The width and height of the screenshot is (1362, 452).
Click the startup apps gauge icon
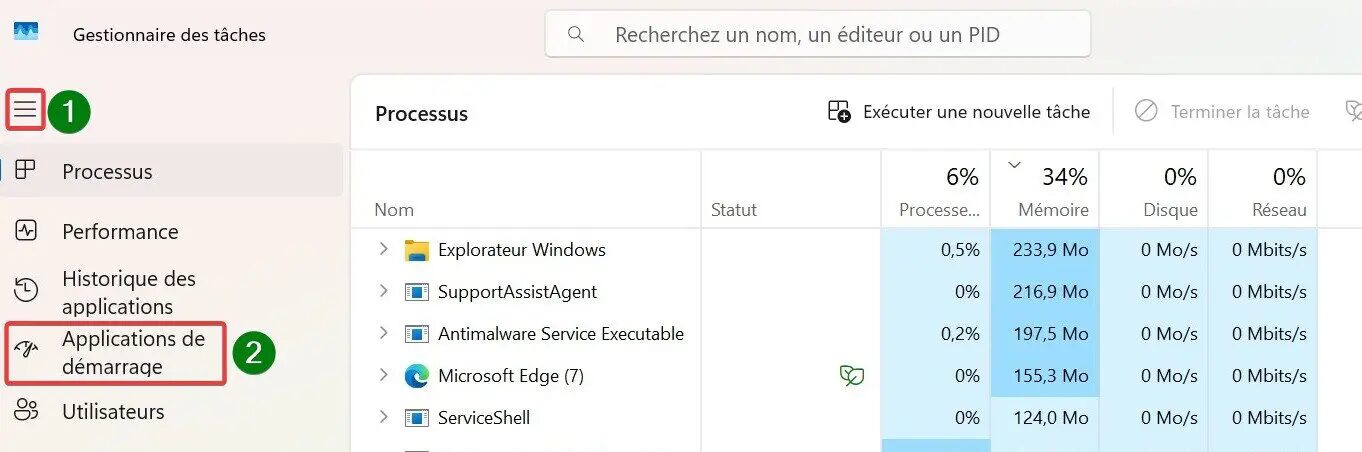26,351
